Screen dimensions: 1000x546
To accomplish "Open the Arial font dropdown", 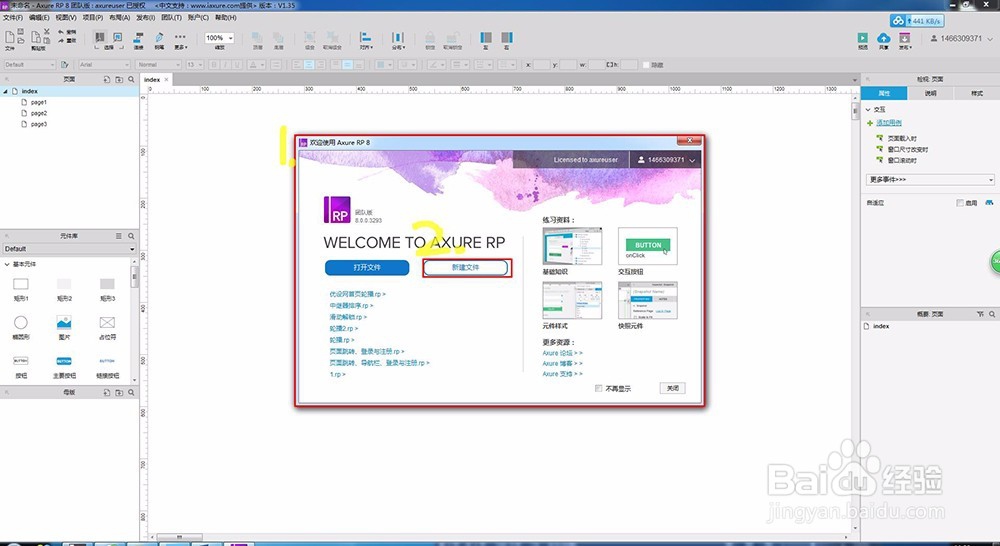I will 105,65.
